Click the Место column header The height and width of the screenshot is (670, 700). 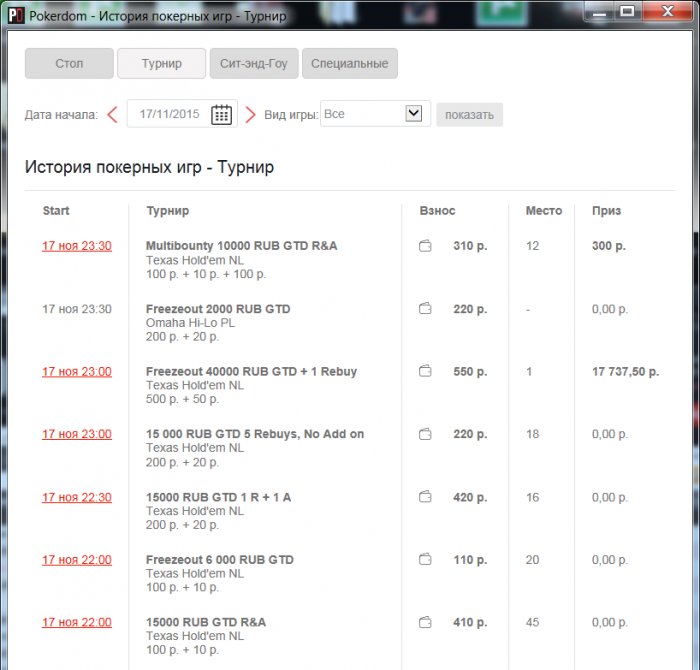tap(544, 211)
